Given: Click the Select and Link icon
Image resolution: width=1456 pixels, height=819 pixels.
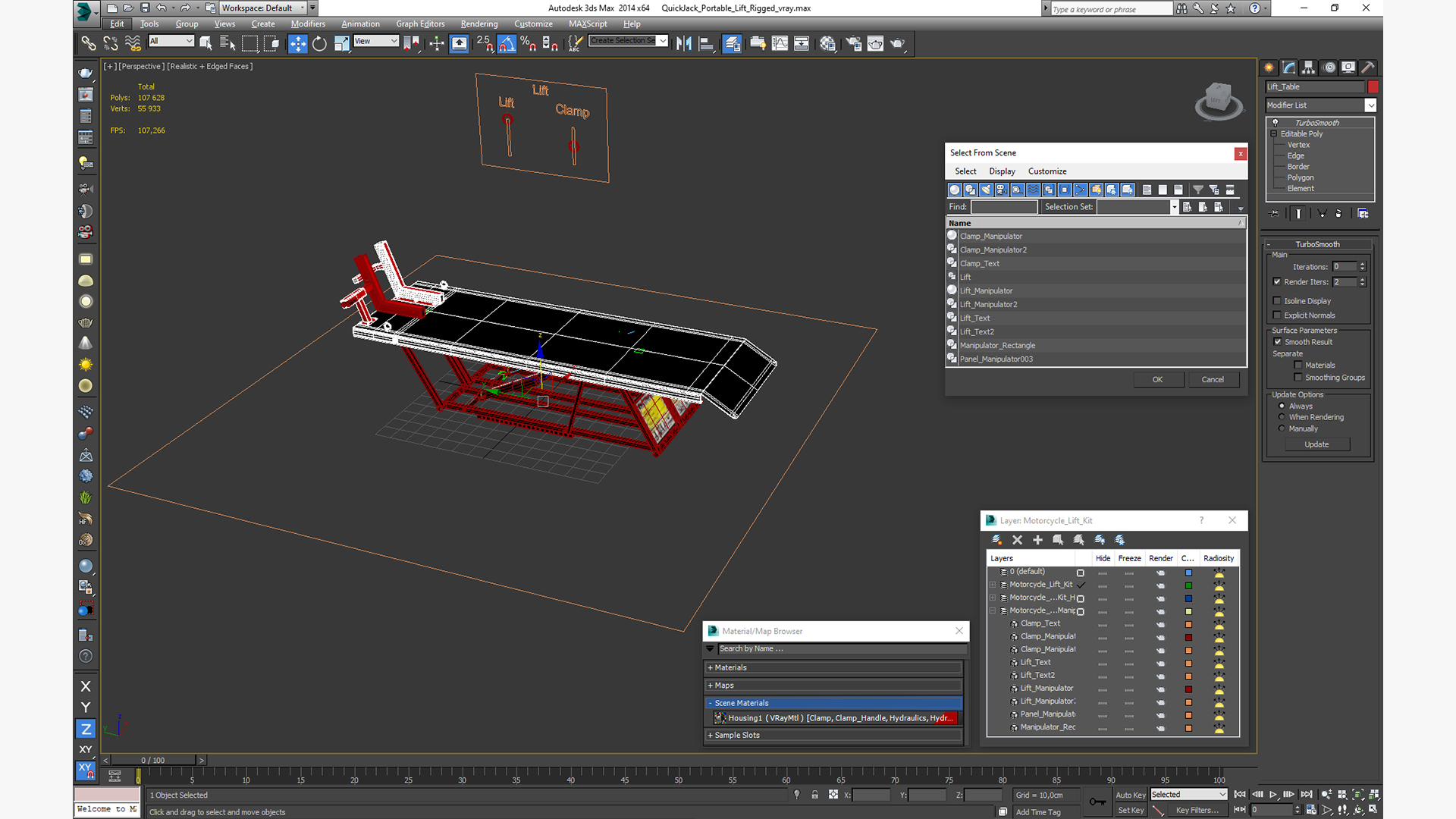Looking at the screenshot, I should [x=89, y=44].
